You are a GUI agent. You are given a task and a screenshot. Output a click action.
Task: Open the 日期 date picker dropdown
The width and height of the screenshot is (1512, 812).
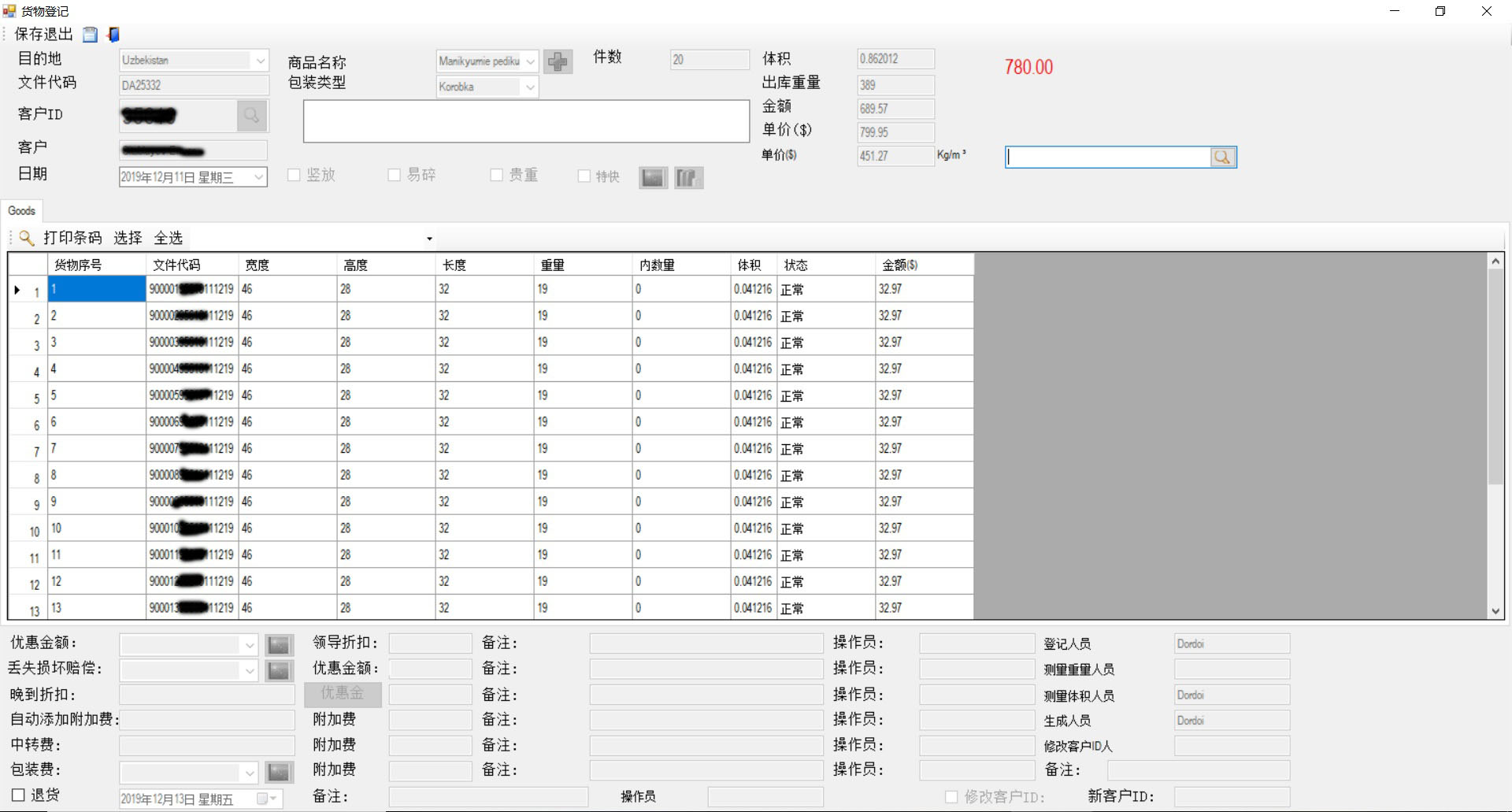click(x=258, y=177)
